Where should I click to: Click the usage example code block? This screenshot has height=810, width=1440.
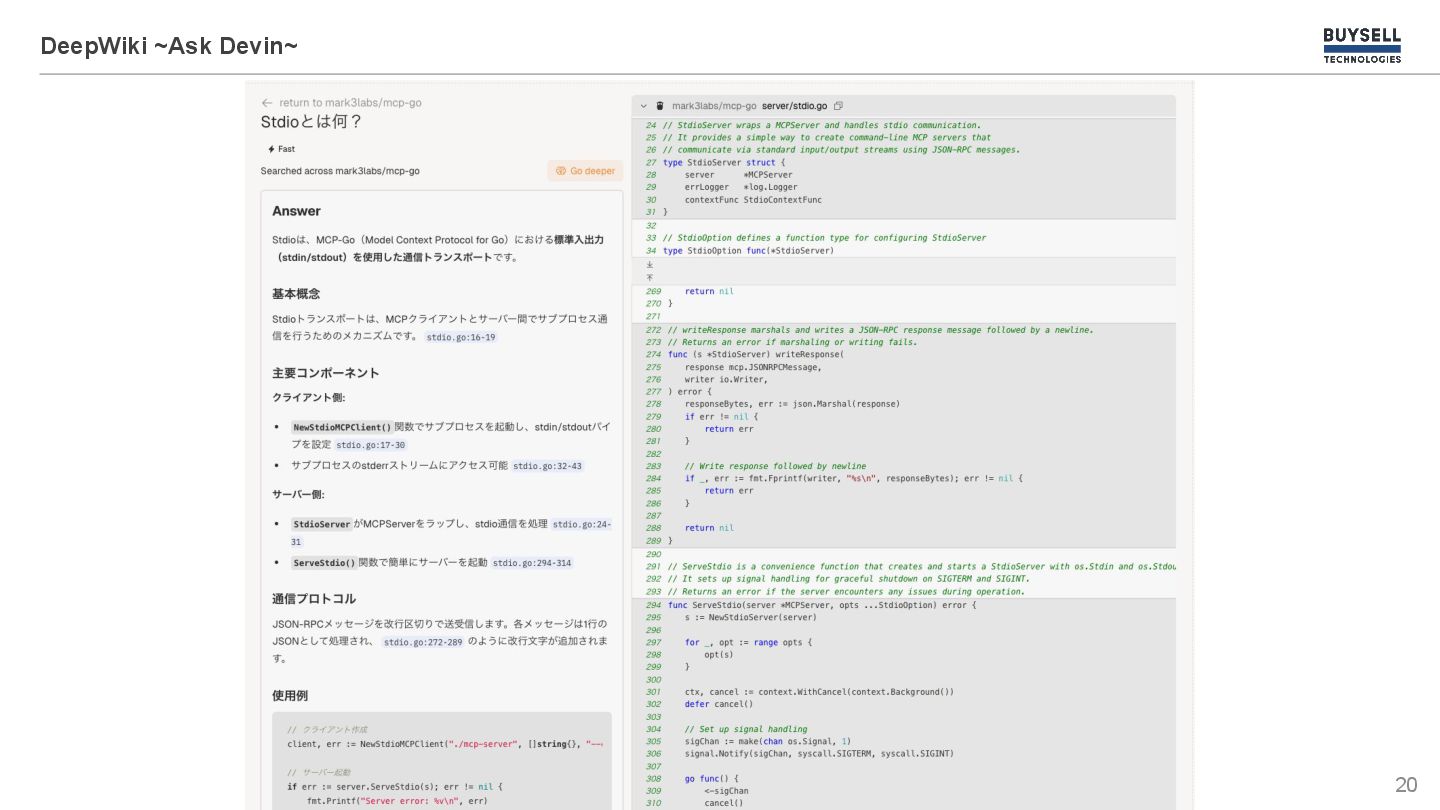(x=441, y=760)
